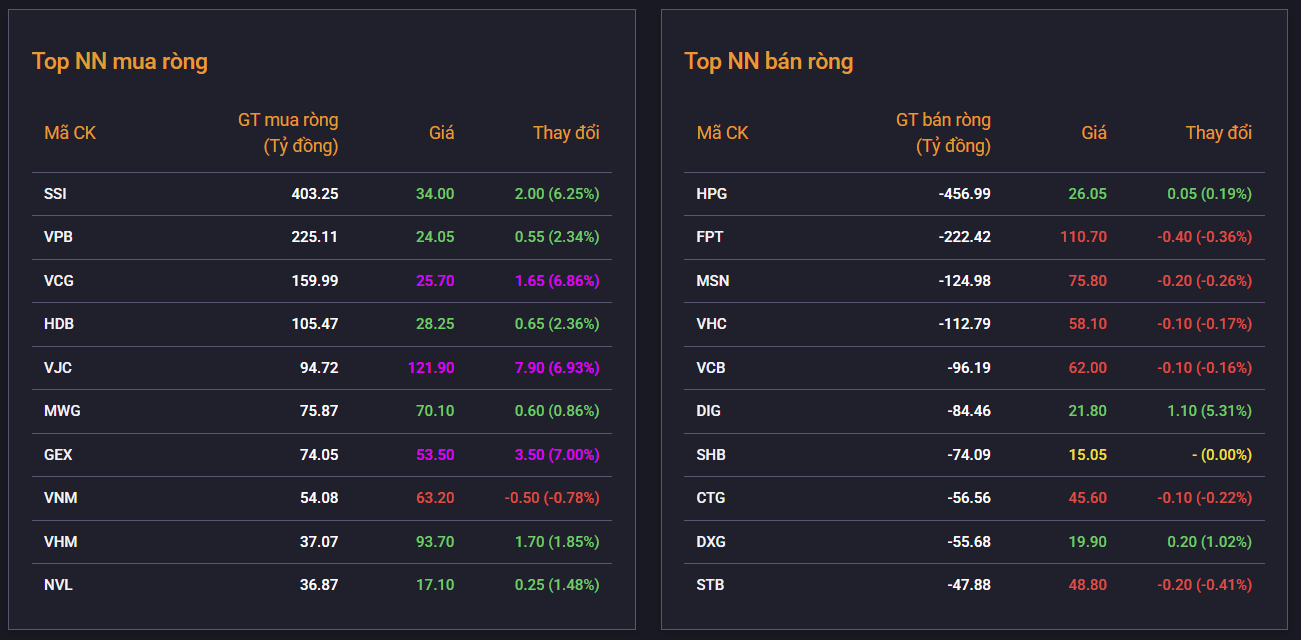
Task: Select the VPB stock row
Action: click(x=321, y=237)
